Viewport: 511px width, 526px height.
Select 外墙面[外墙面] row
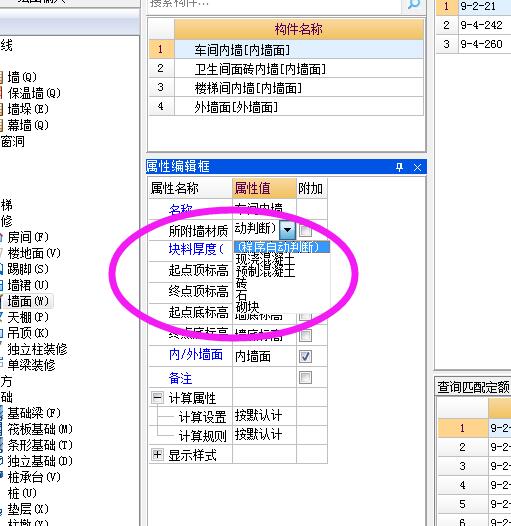(286, 107)
